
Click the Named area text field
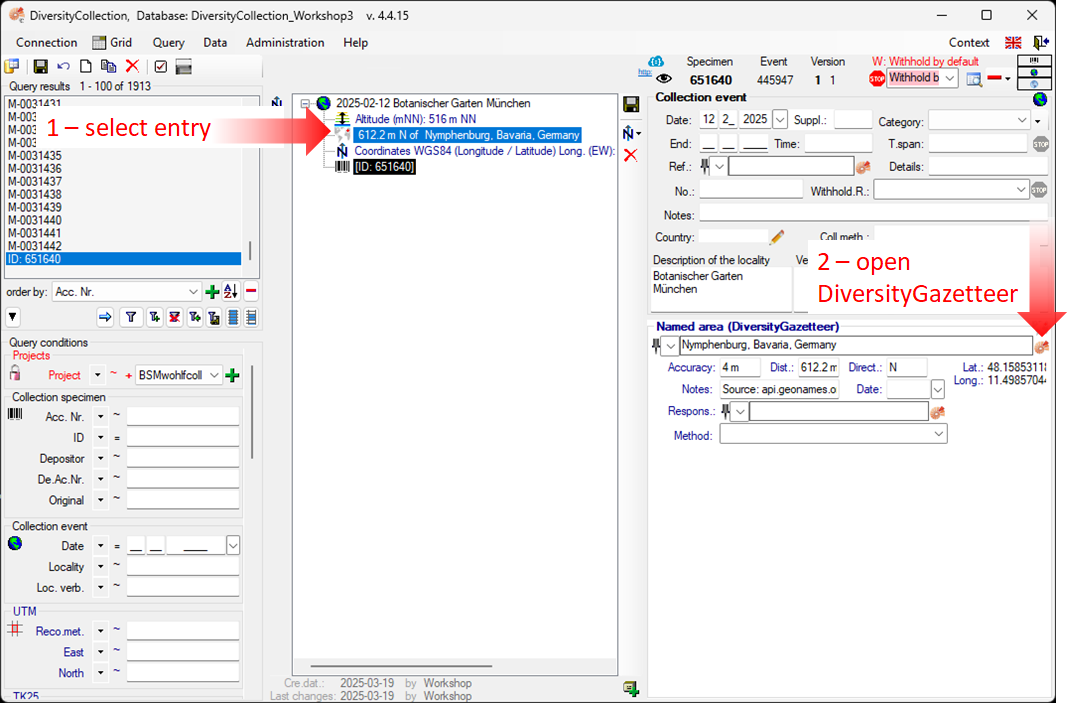coord(855,345)
